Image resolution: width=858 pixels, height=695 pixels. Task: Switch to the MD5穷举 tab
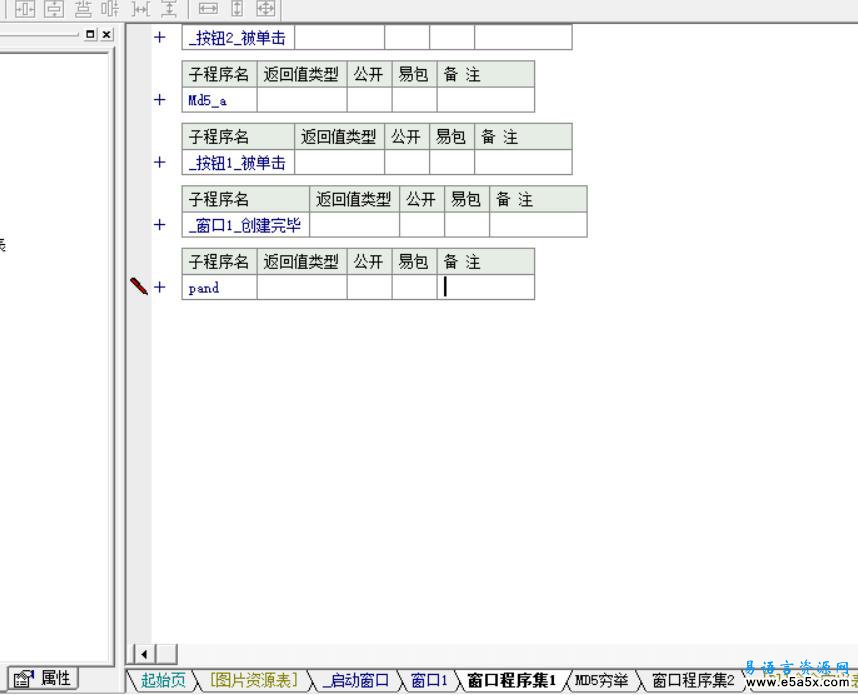pyautogui.click(x=601, y=680)
